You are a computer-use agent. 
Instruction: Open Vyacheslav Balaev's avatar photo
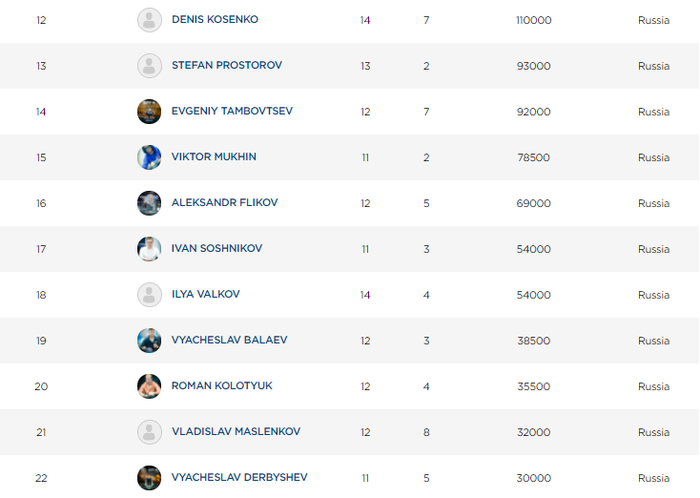149,340
